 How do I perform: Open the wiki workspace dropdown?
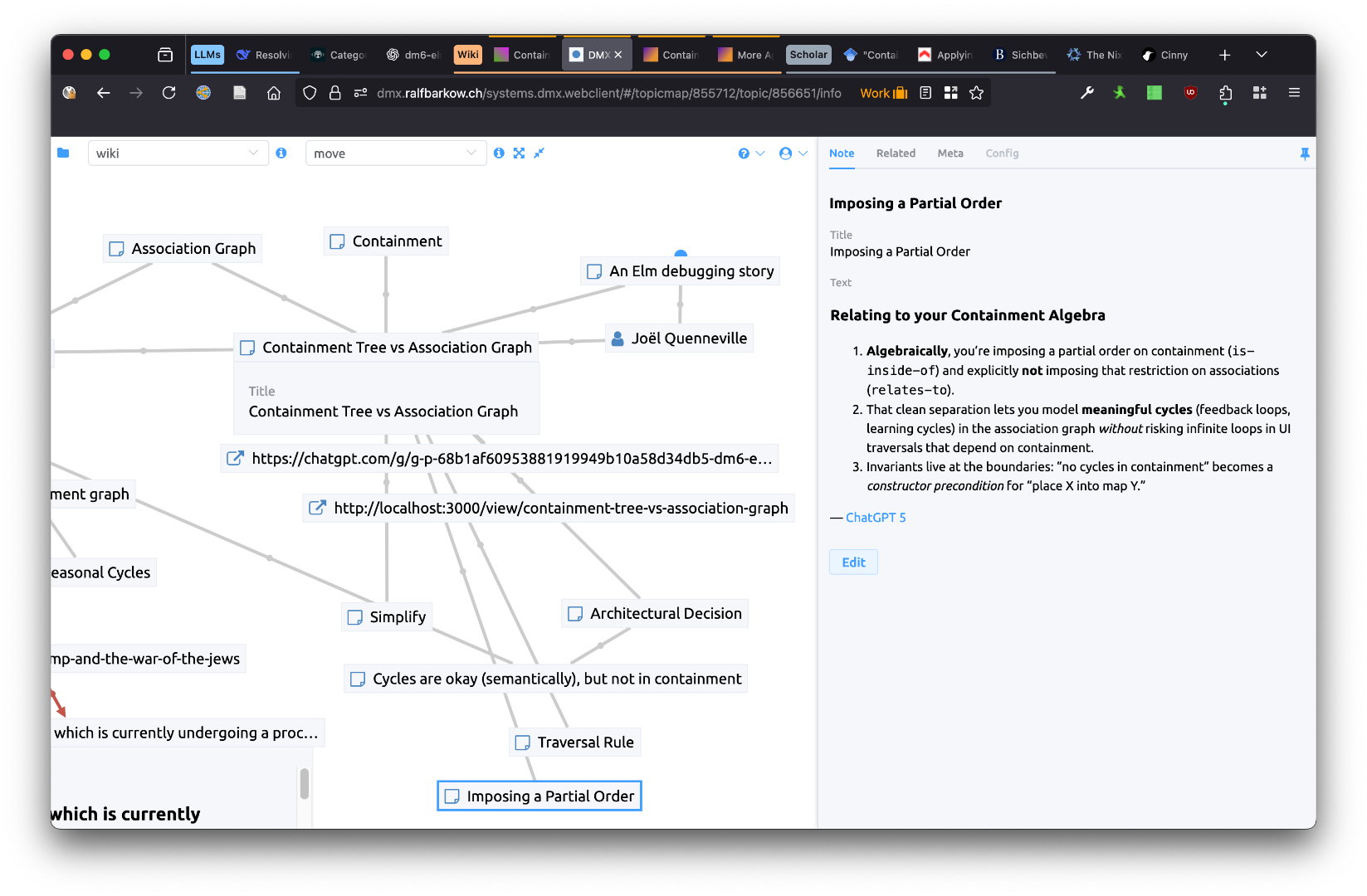pos(178,153)
